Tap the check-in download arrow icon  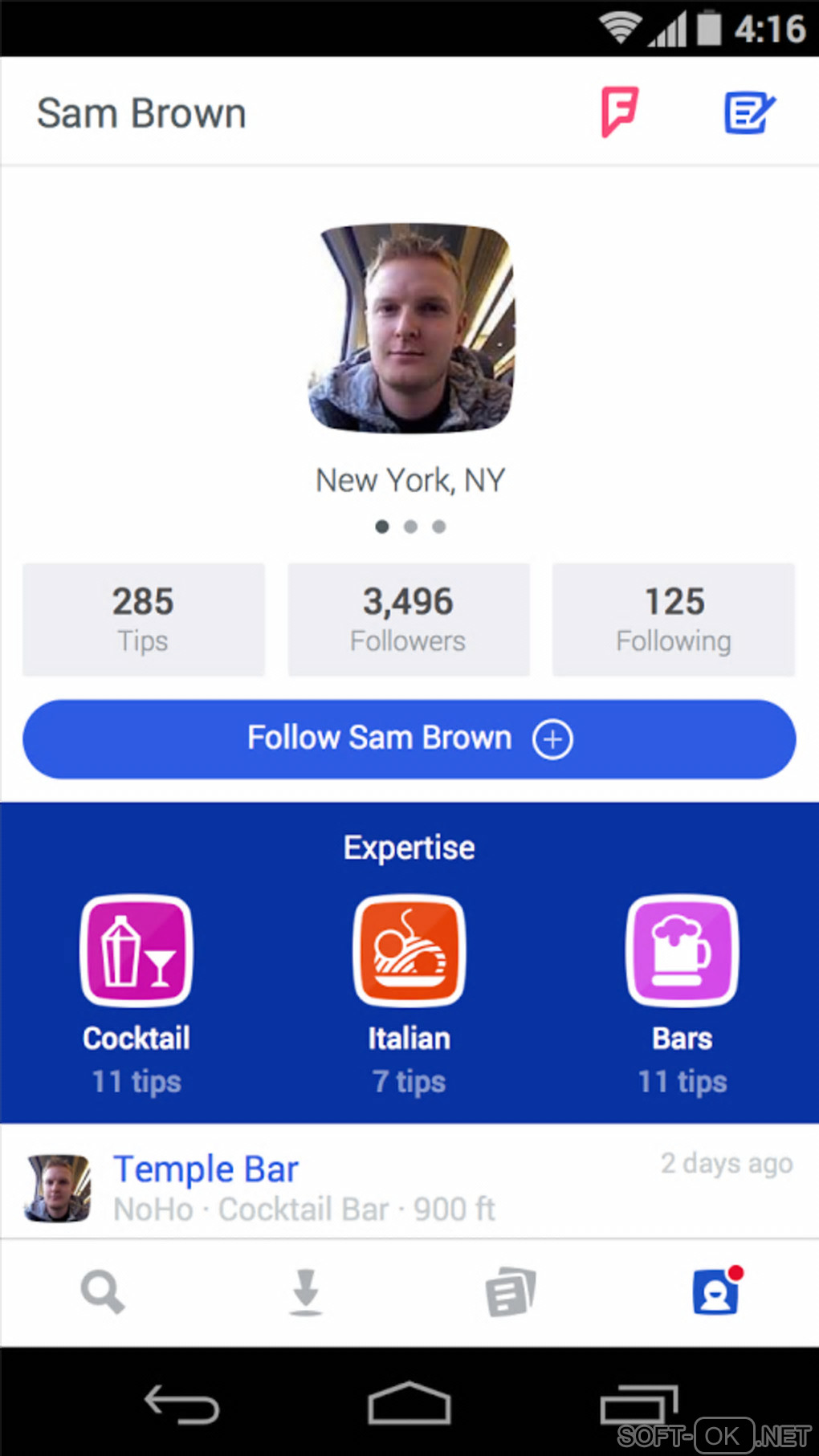pyautogui.click(x=306, y=1291)
